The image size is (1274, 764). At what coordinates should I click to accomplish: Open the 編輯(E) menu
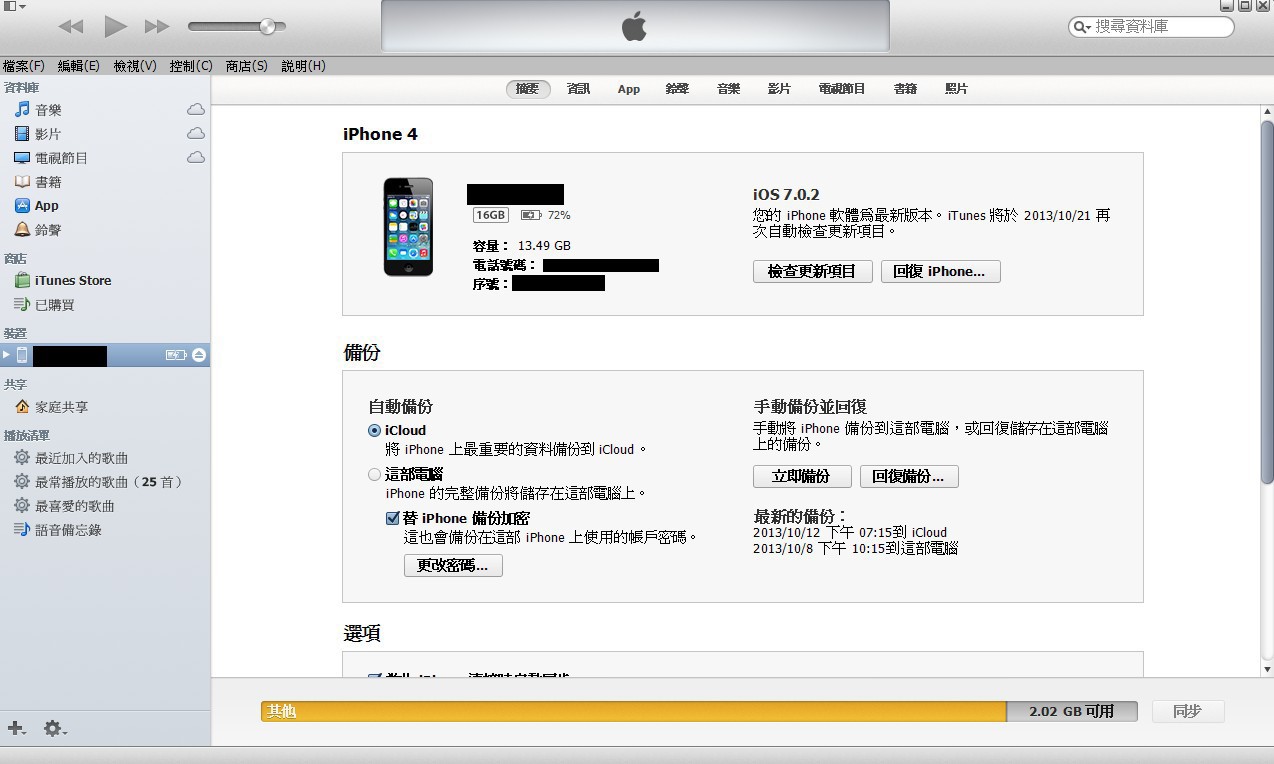[x=79, y=66]
